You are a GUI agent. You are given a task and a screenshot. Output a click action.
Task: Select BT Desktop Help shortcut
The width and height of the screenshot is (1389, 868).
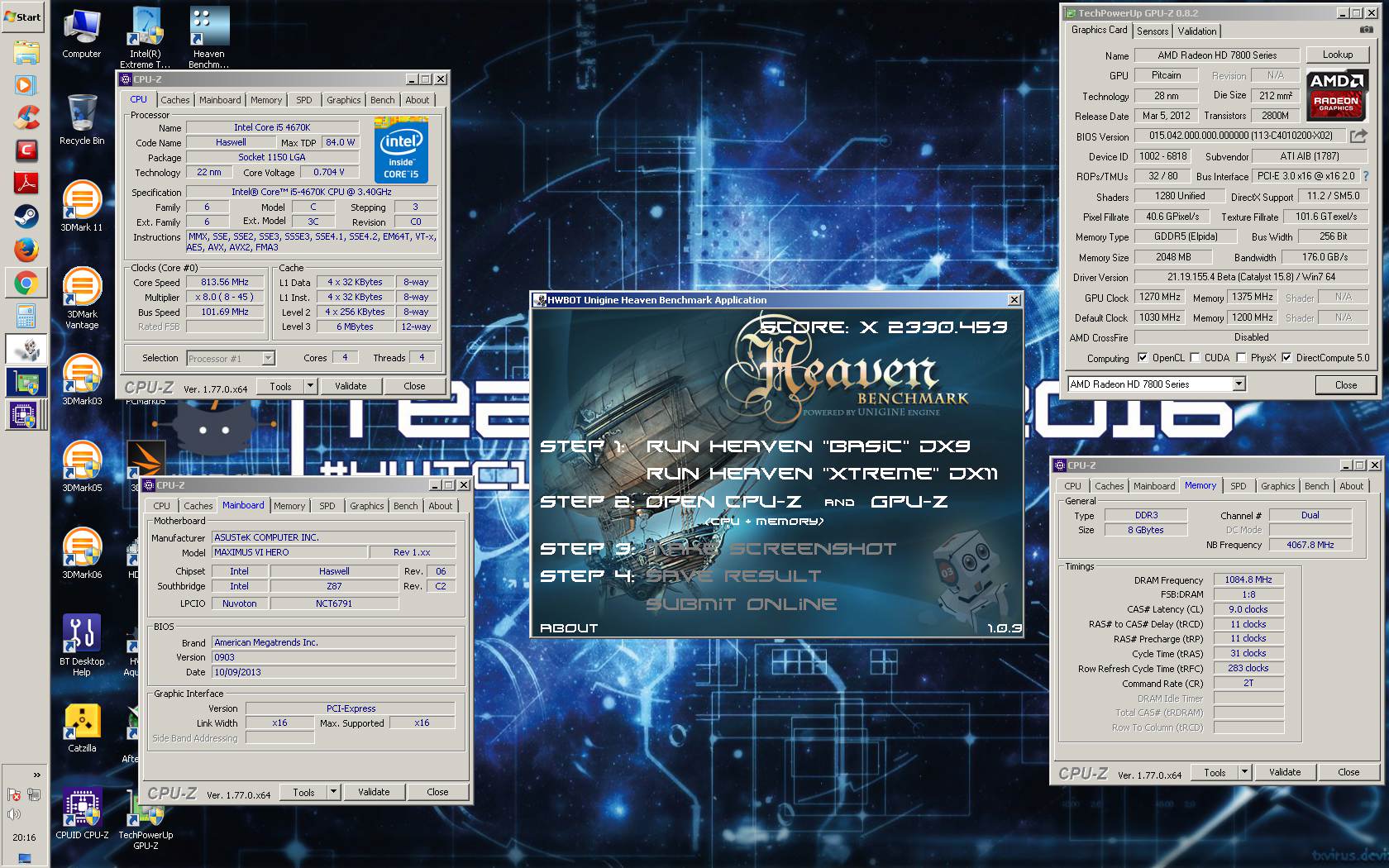point(82,645)
